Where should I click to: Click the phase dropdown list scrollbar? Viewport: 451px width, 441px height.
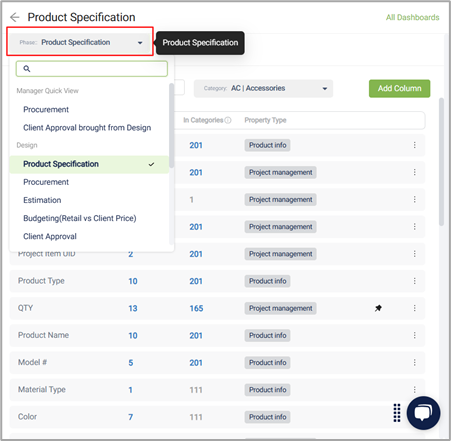pyautogui.click(x=171, y=126)
